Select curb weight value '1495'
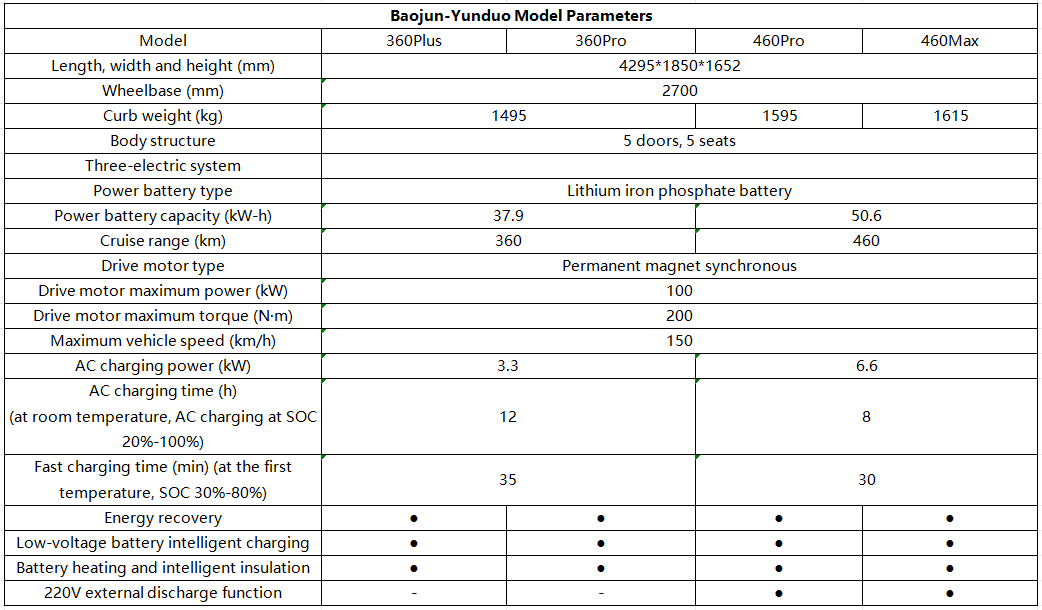This screenshot has height=610, width=1042. tap(508, 116)
